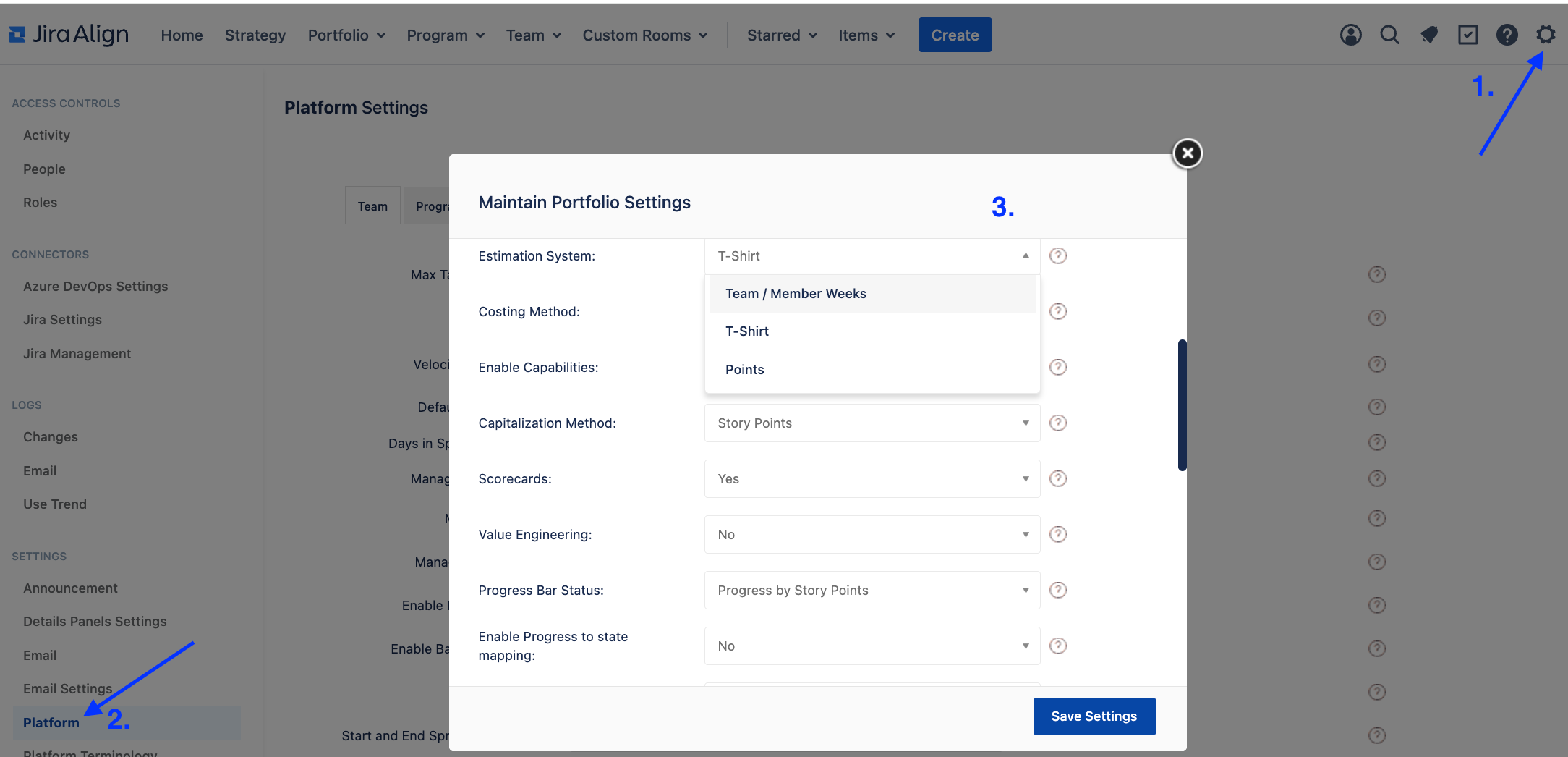Open the announcements tag icon
The height and width of the screenshot is (757, 1568).
1429,35
